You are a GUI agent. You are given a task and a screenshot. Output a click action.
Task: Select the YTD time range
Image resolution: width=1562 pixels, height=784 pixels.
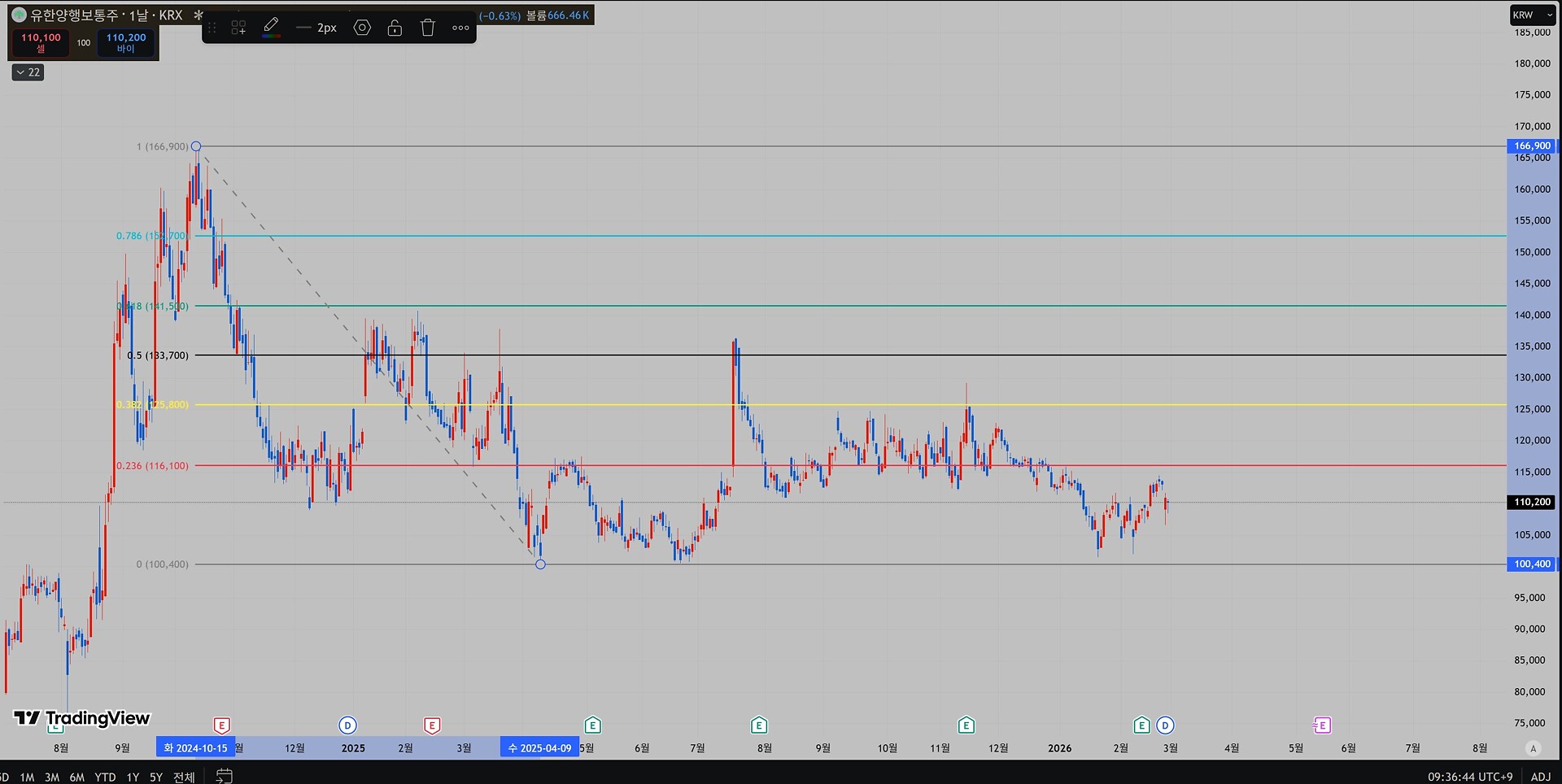pos(105,777)
